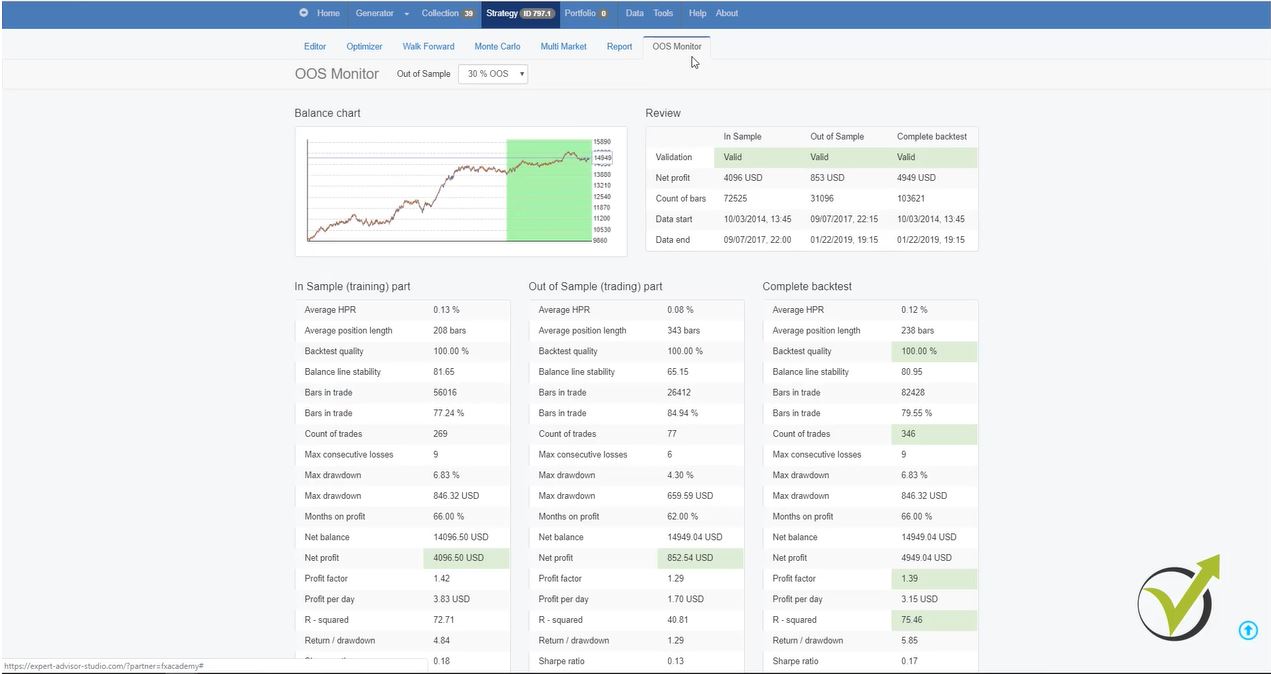This screenshot has height=674, width=1271.
Task: Click the blue scroll-to-top arrow icon
Action: (1247, 630)
